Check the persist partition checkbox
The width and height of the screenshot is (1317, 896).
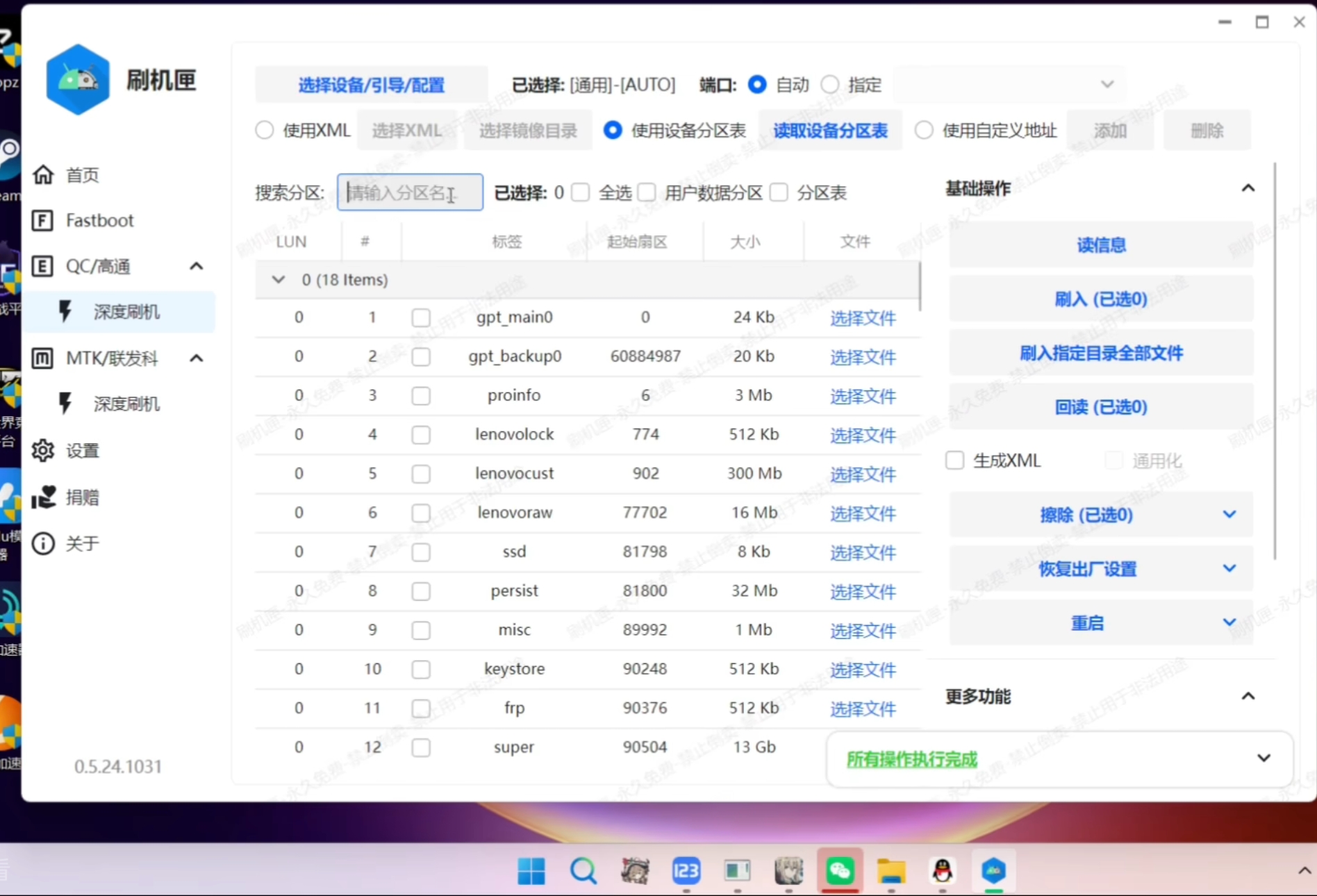[x=421, y=591]
